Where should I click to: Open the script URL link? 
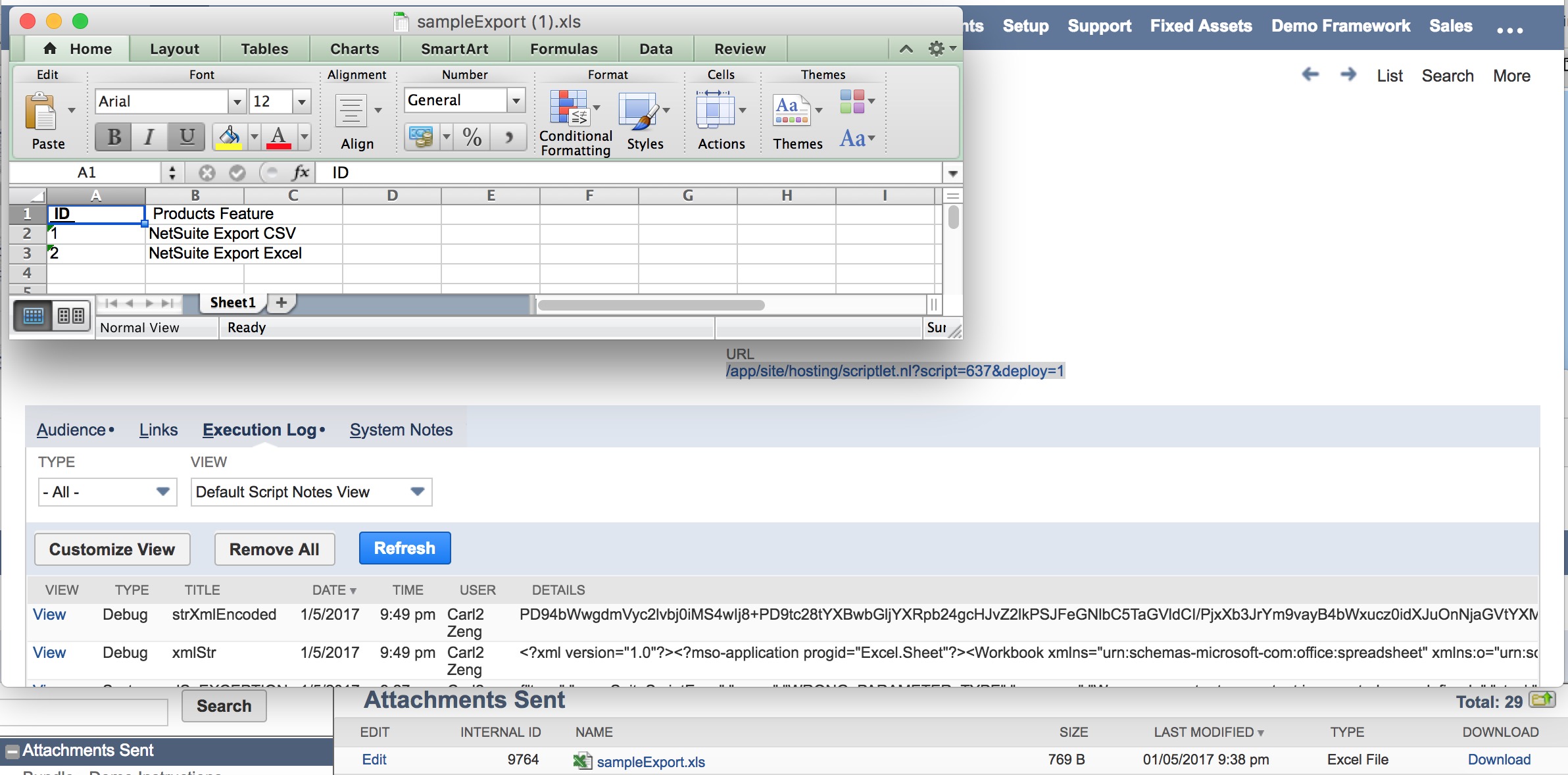pyautogui.click(x=894, y=371)
